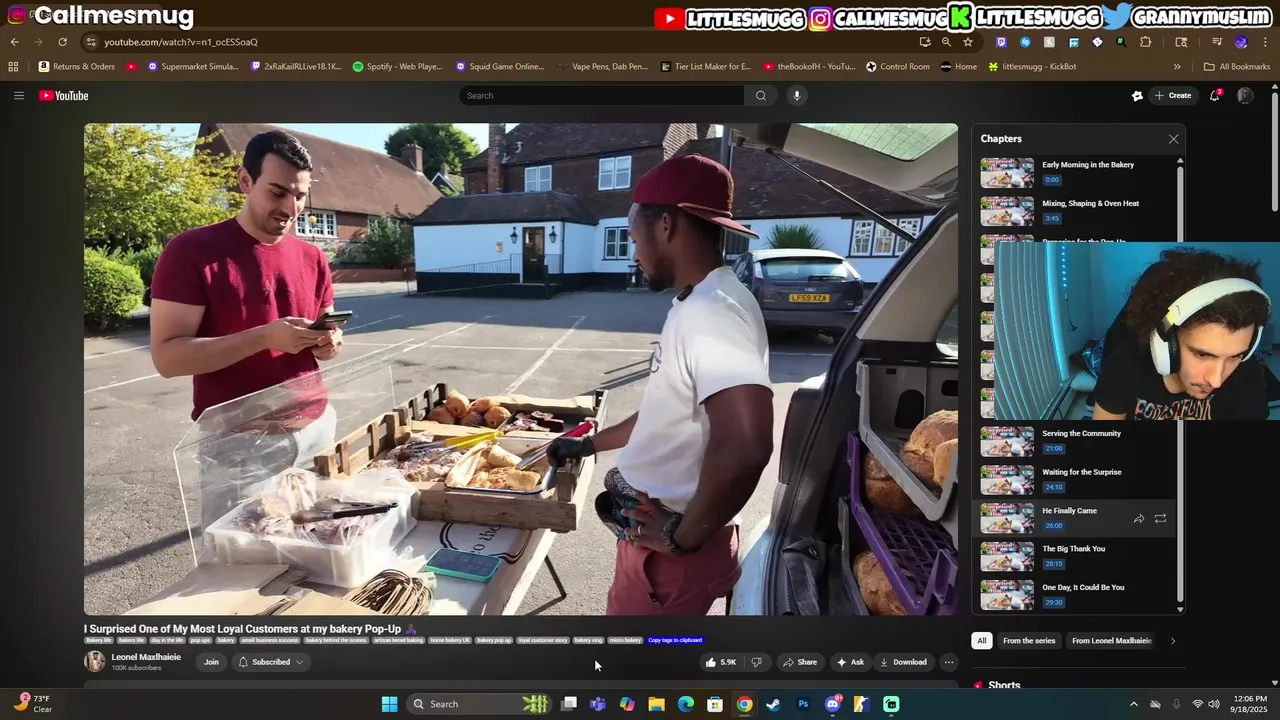Open Spotify - Web Player bookmark
The image size is (1280, 720).
pyautogui.click(x=398, y=67)
